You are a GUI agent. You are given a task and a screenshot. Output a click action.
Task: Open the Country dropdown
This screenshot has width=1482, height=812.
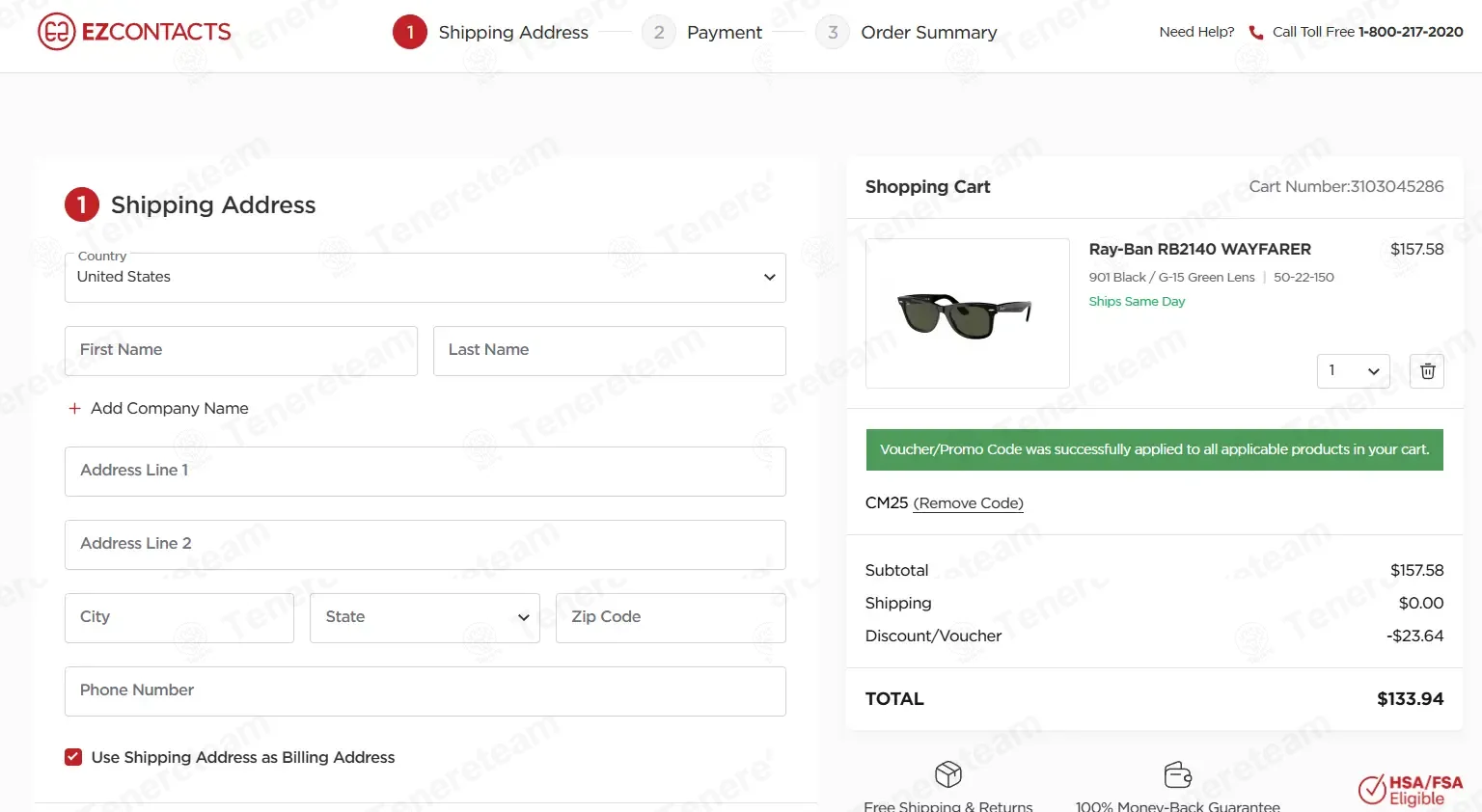click(x=425, y=278)
